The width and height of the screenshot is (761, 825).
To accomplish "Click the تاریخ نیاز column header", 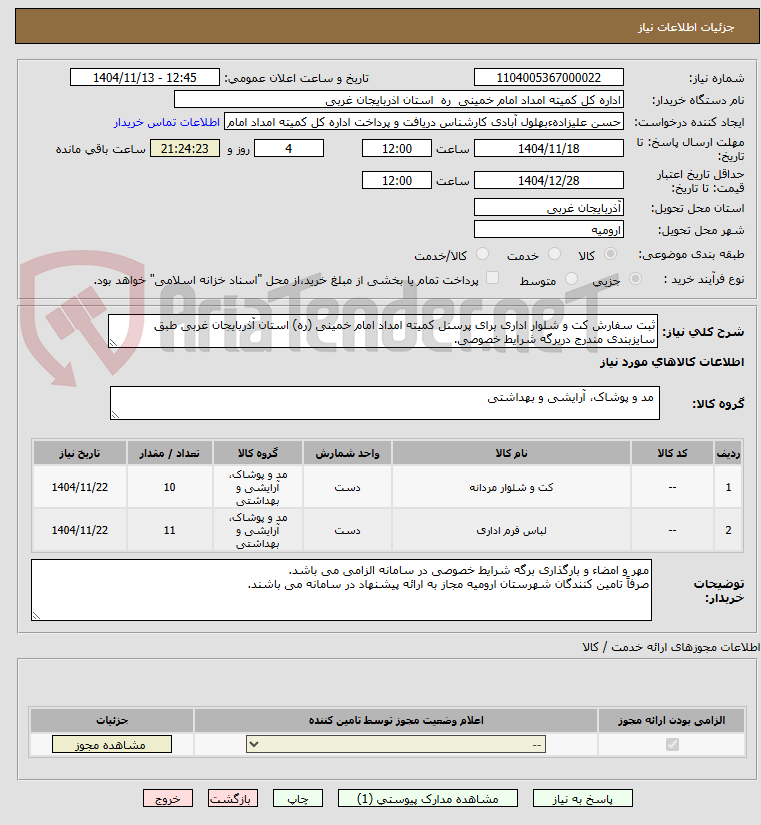I will tap(79, 453).
